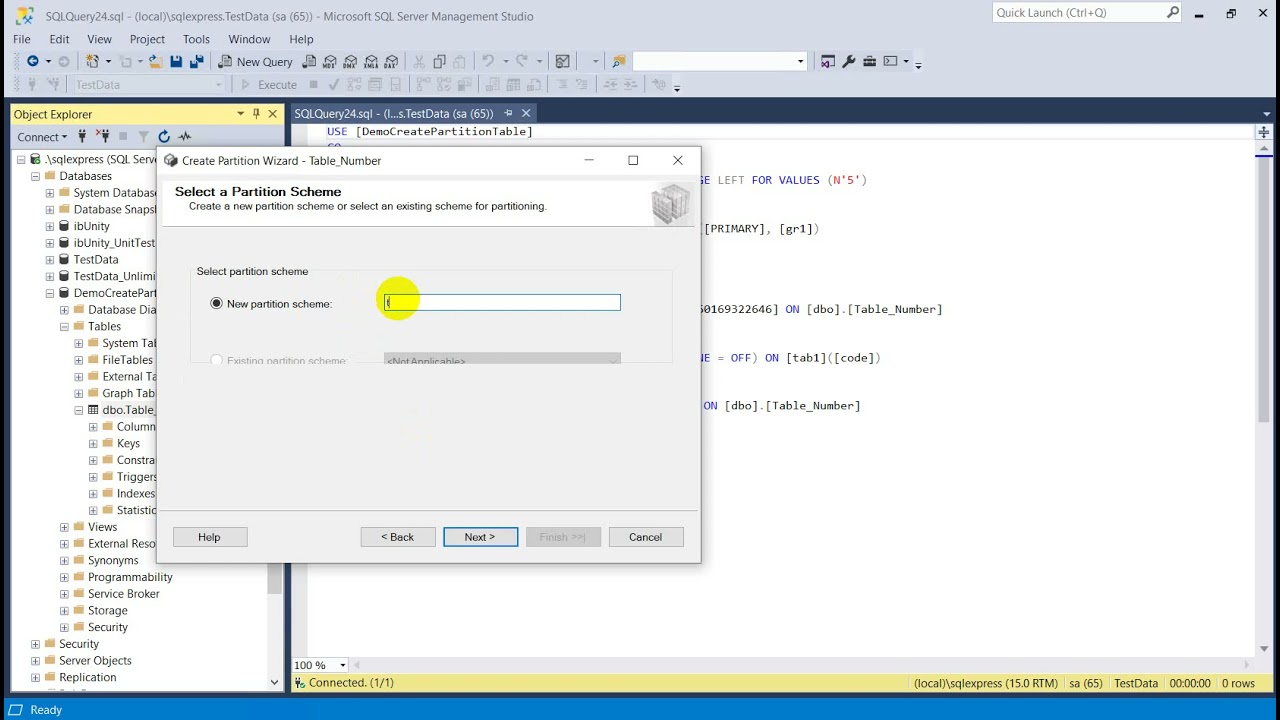Switch to the SQLQuery24.sql editor tab
Viewport: 1280px width, 720px height.
pyautogui.click(x=393, y=114)
